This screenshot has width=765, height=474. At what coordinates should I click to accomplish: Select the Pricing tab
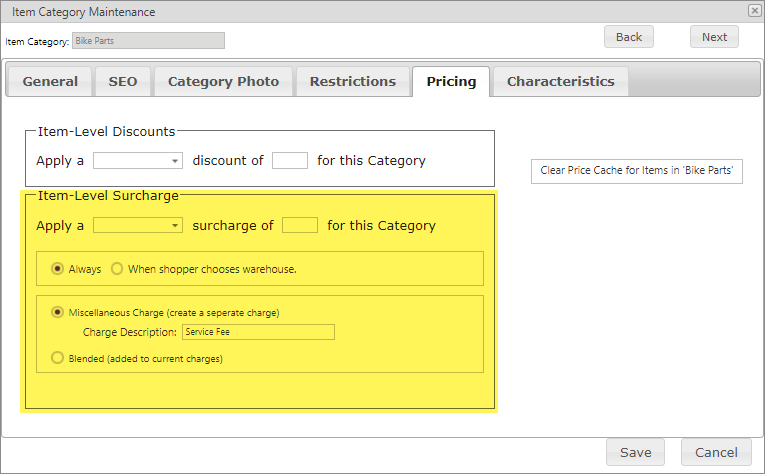[x=451, y=81]
